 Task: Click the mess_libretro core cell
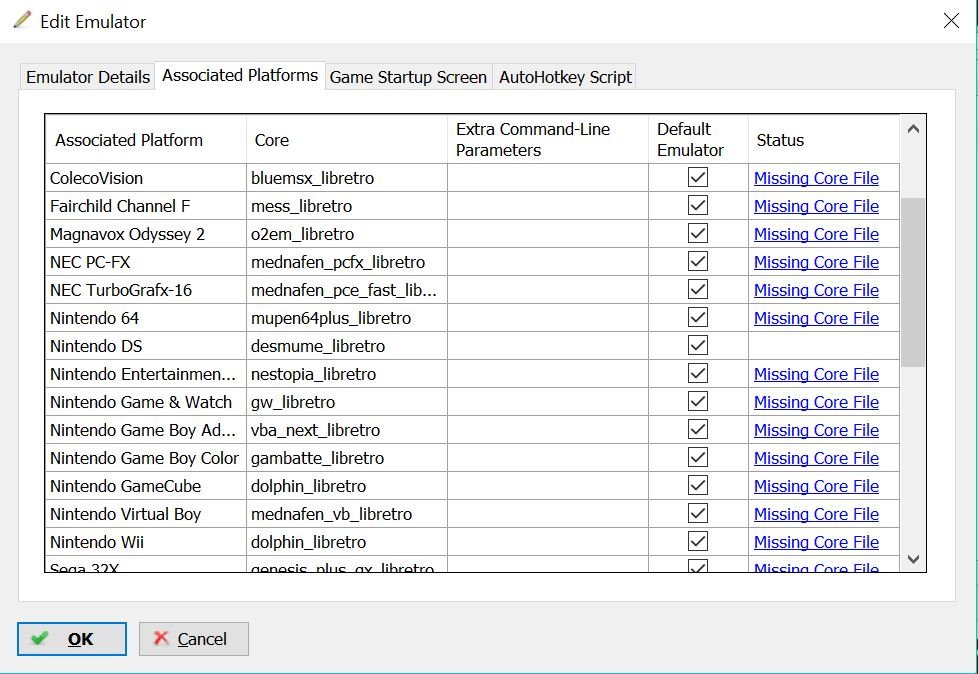(x=347, y=206)
